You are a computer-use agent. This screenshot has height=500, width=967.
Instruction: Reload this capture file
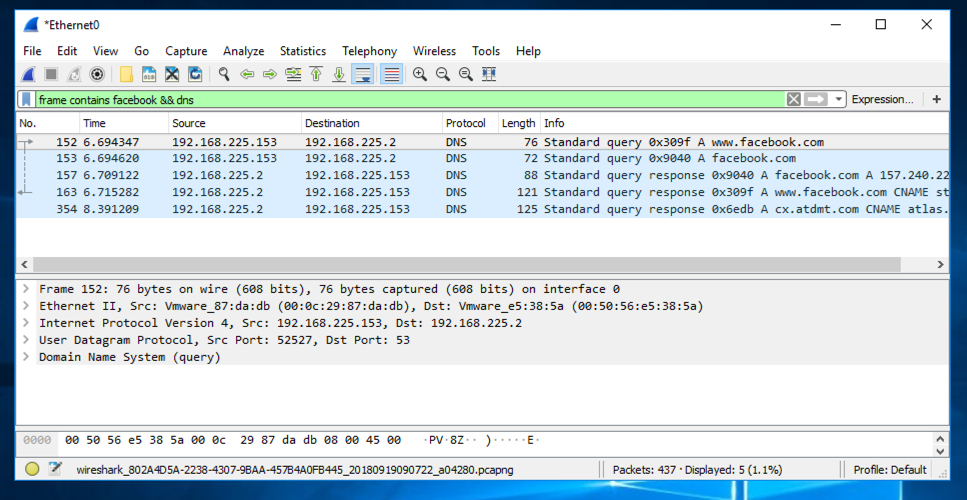pyautogui.click(x=195, y=75)
